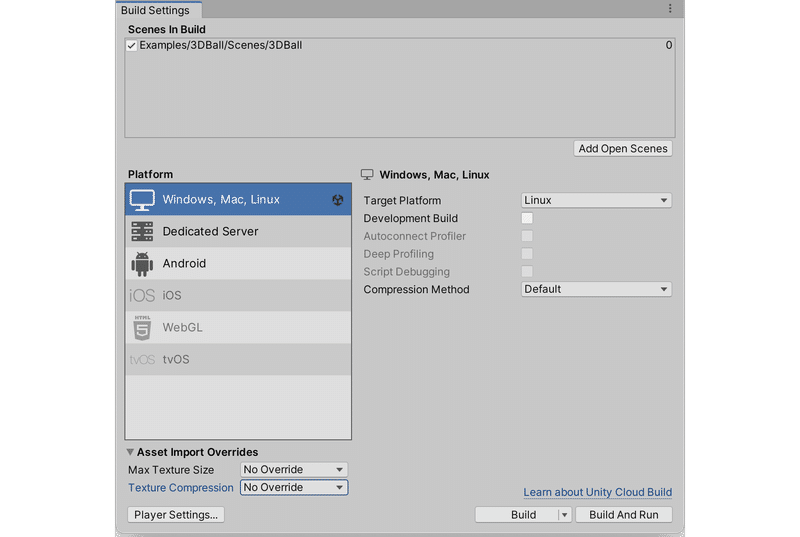Click the tvOS platform icon

pyautogui.click(x=142, y=360)
